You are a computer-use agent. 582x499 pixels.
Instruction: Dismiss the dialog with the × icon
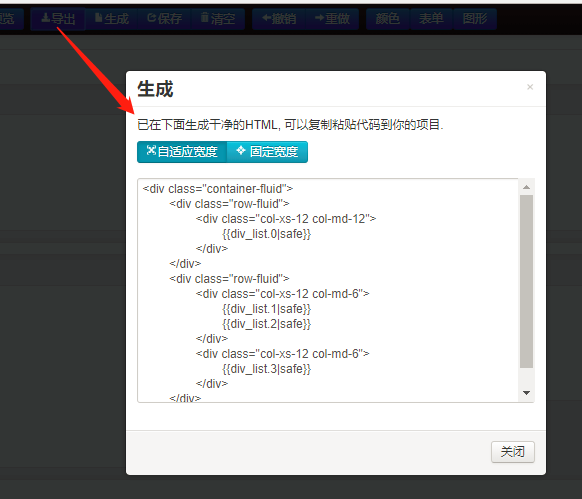click(x=530, y=87)
